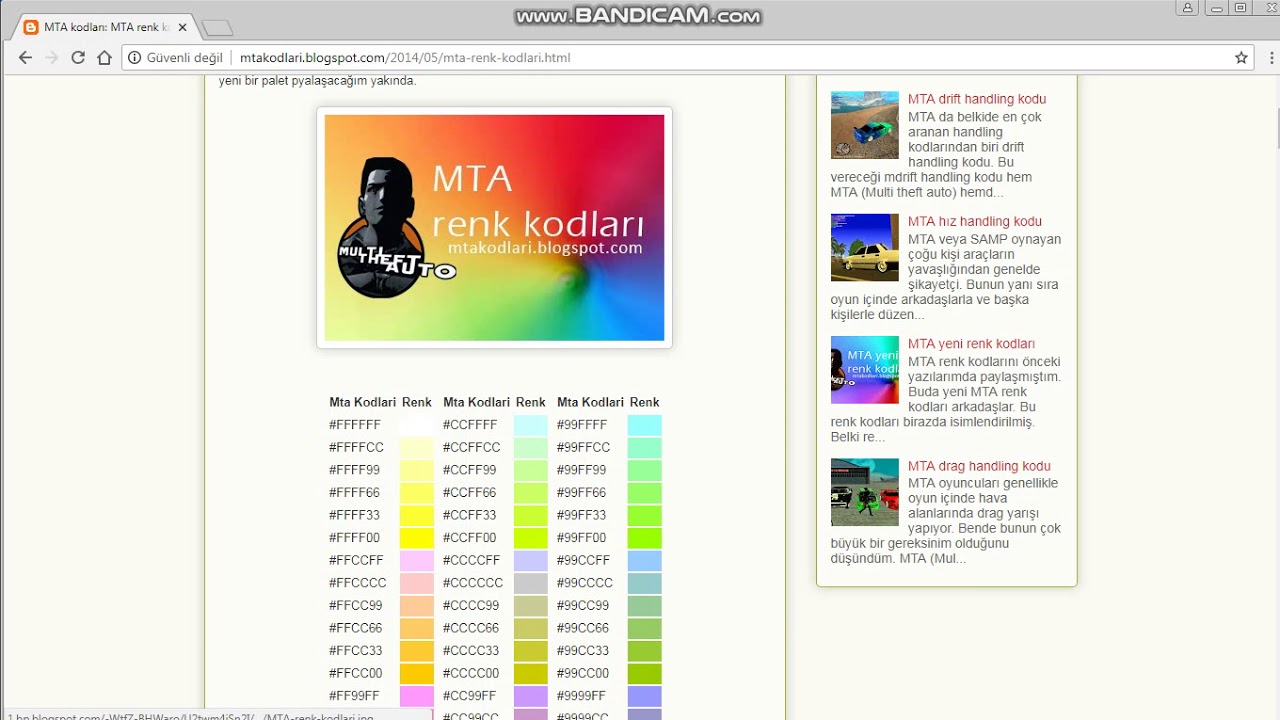The width and height of the screenshot is (1280, 720).
Task: Select the MTA kodları: MTA renk tab
Action: pyautogui.click(x=104, y=27)
